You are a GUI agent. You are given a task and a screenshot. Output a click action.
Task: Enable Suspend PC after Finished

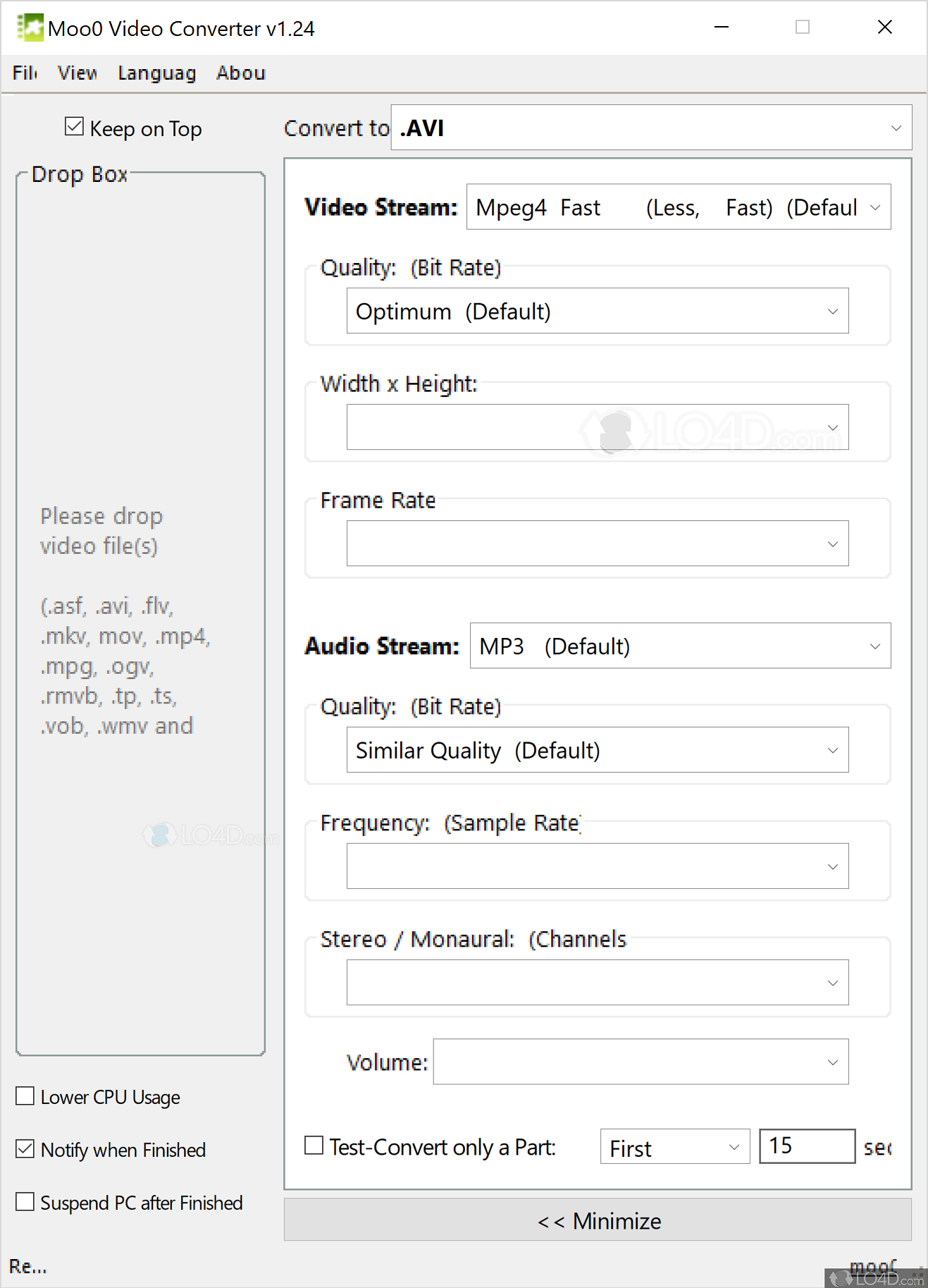coord(25,1202)
